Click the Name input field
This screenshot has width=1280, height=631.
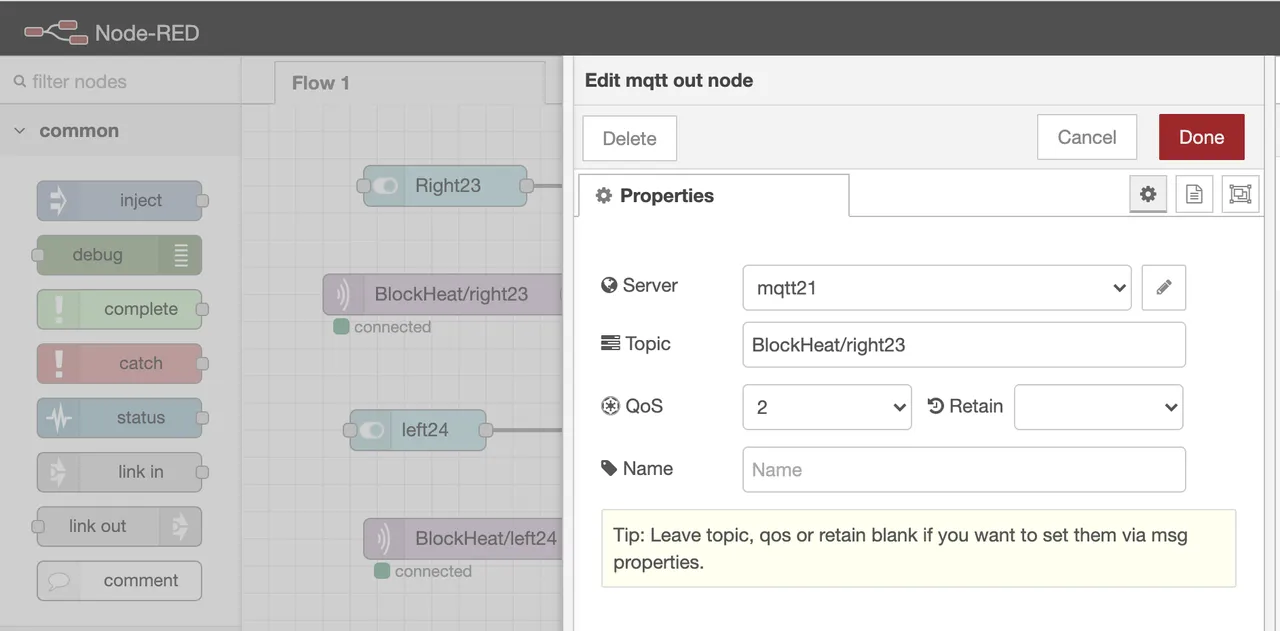click(964, 470)
